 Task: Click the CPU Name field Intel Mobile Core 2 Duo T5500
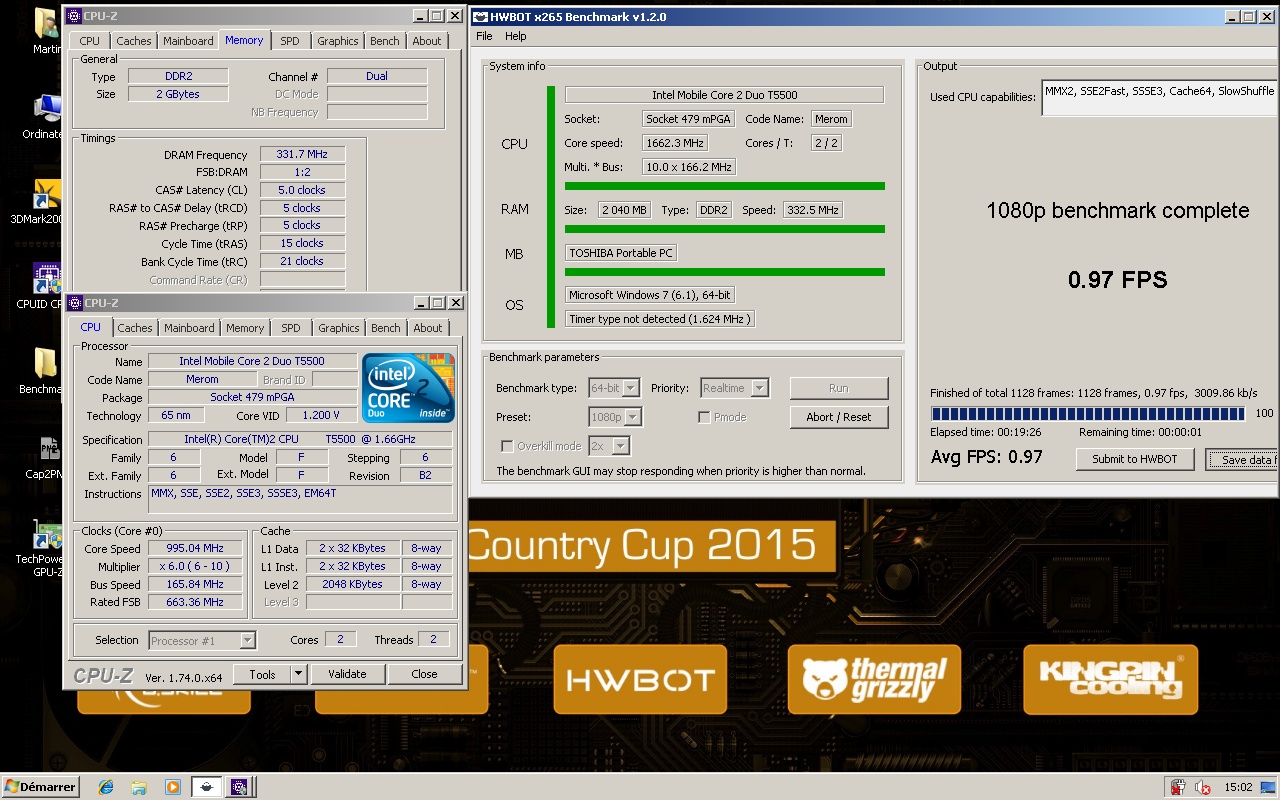[252, 361]
